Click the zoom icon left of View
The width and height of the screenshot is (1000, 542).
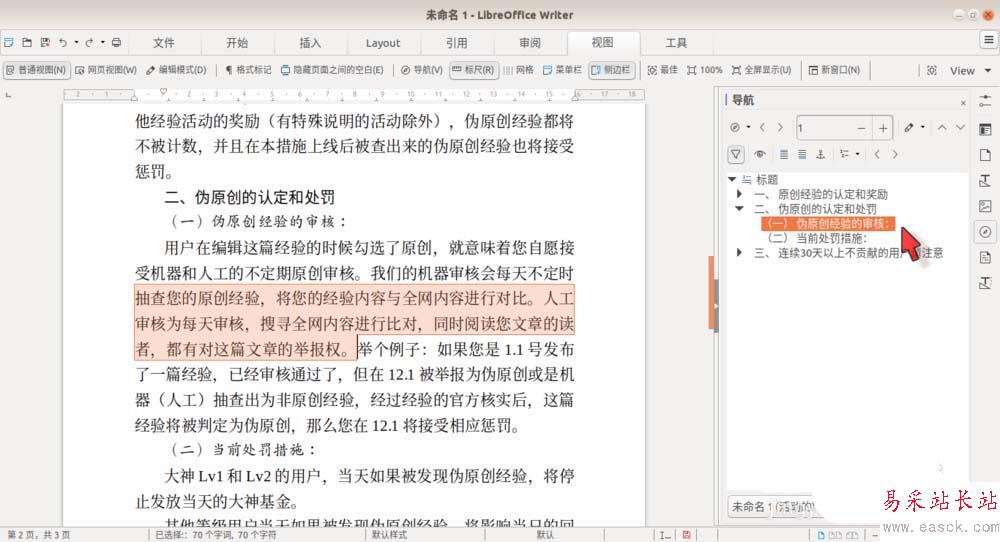pos(932,70)
